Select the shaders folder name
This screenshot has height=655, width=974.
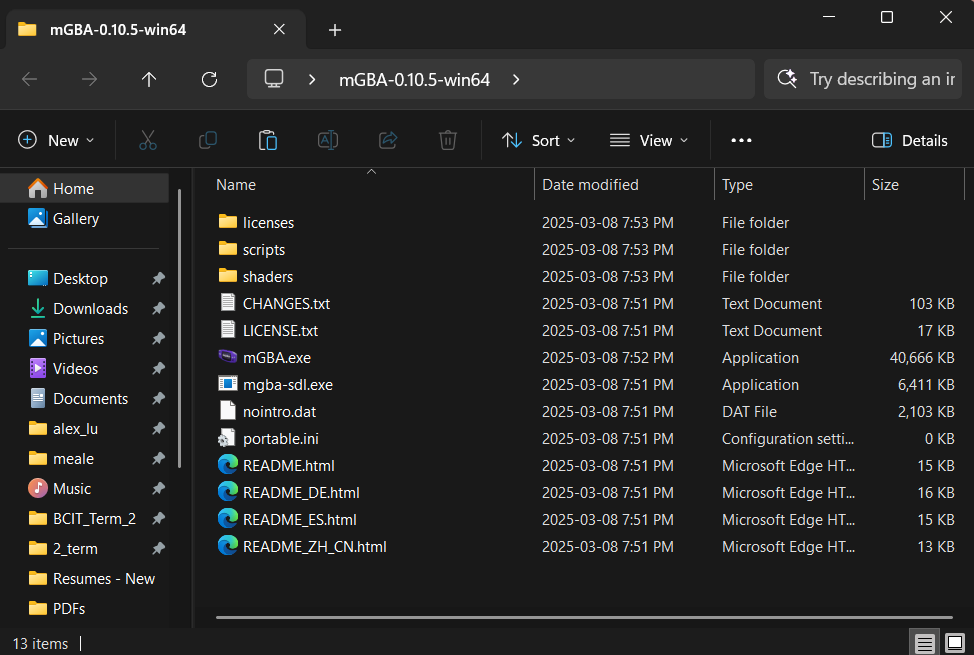268,277
